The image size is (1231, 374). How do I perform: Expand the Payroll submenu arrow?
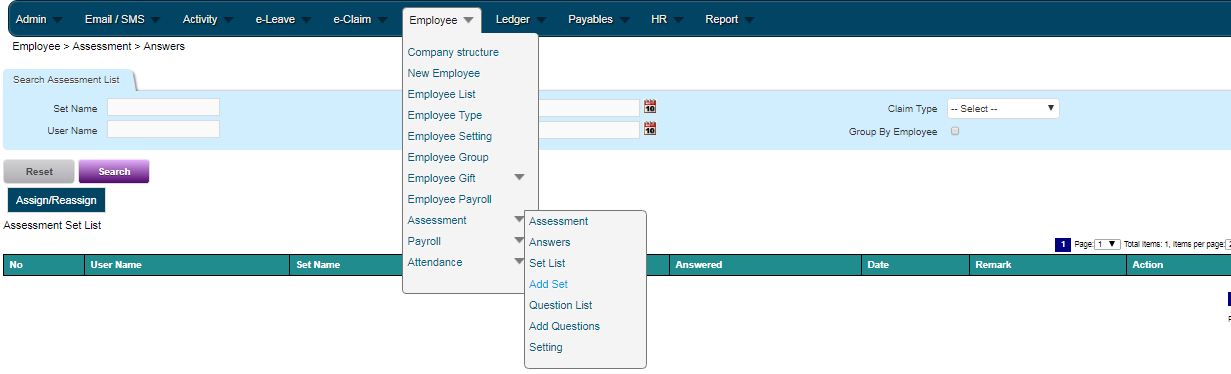[519, 241]
